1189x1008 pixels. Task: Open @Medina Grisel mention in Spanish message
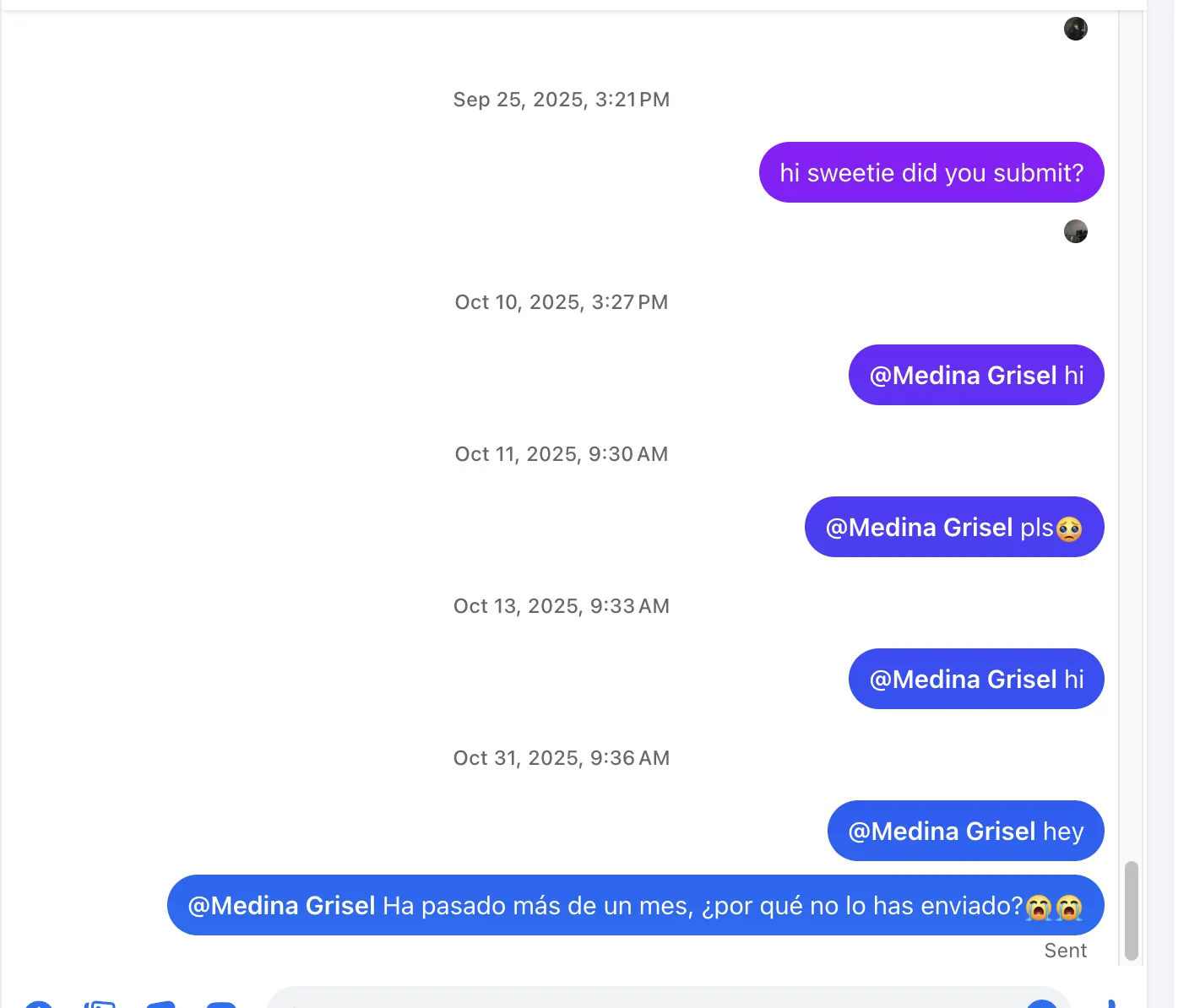(281, 906)
